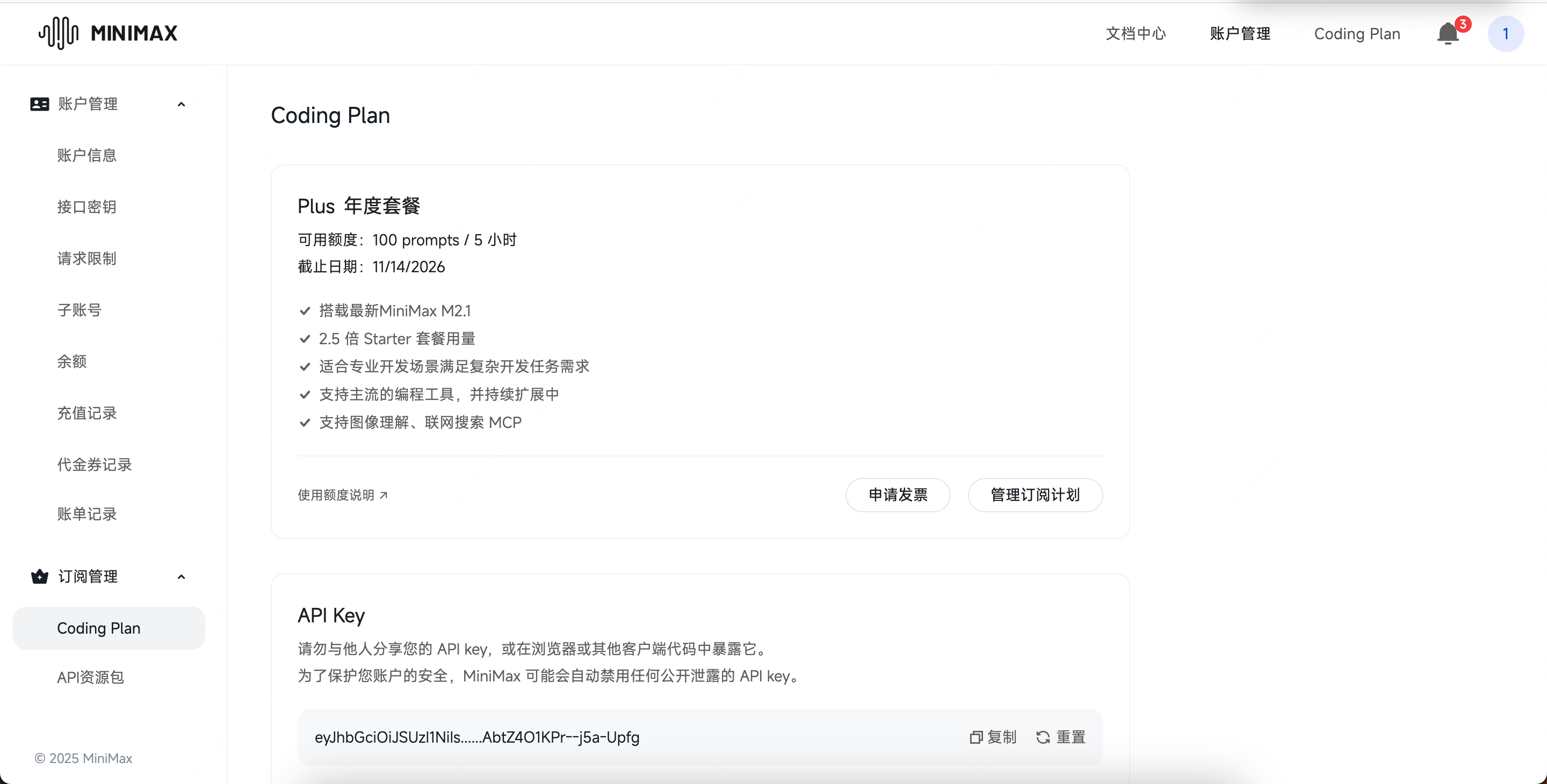
Task: Click the external link arrow beside 使用额度说明
Action: pos(384,495)
